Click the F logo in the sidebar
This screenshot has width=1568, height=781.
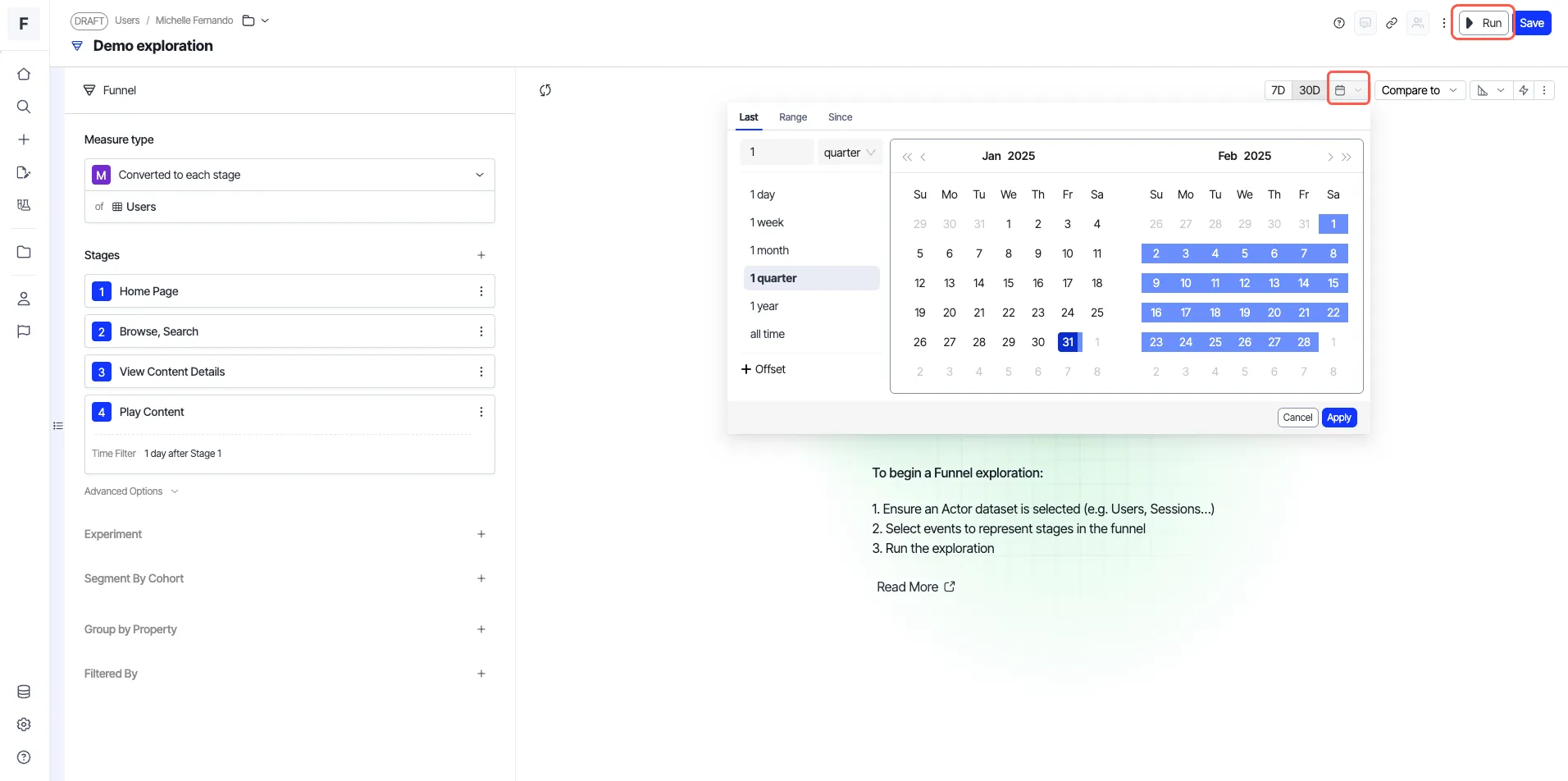pos(24,24)
